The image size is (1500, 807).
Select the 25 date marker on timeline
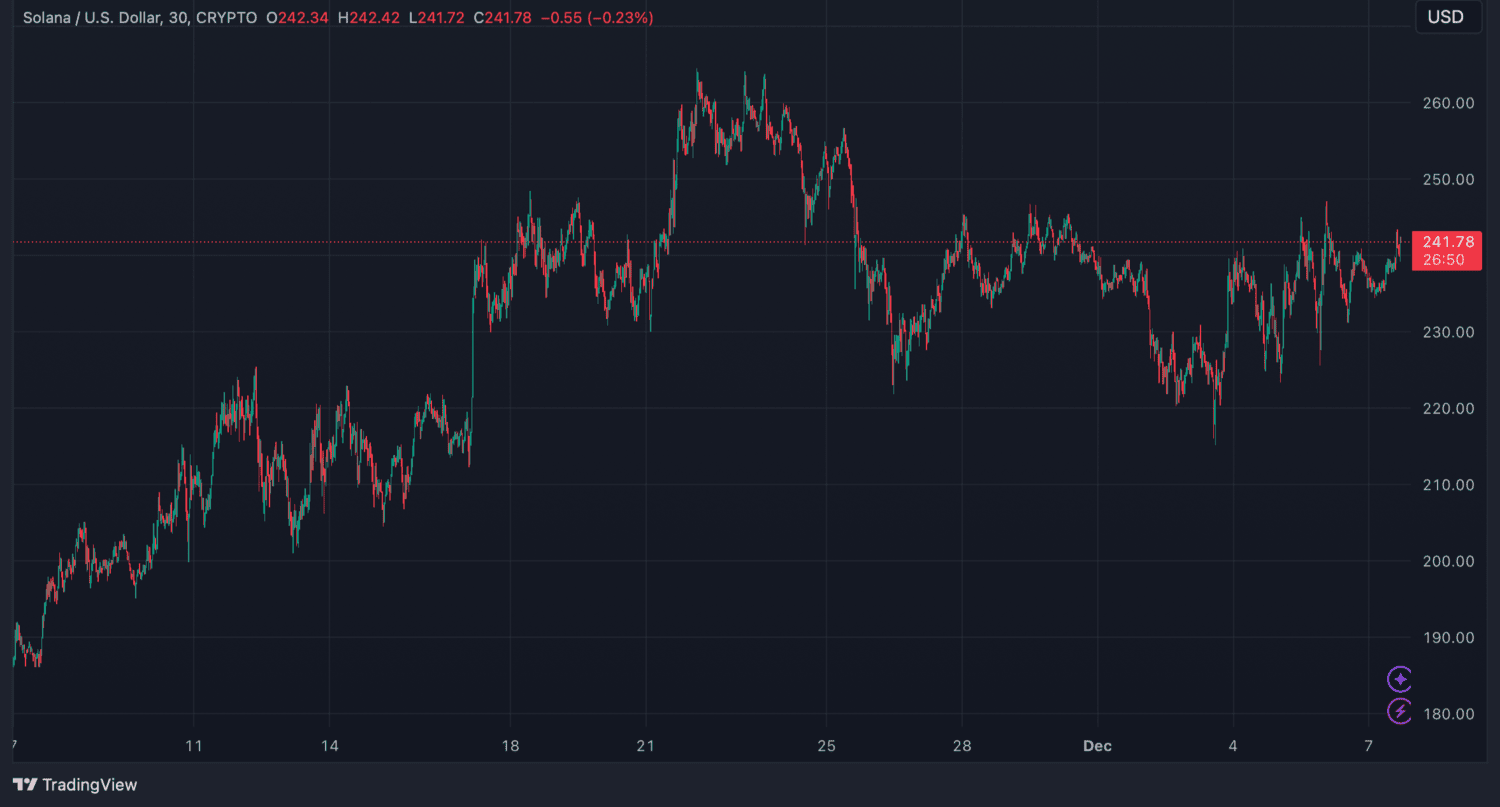point(825,746)
